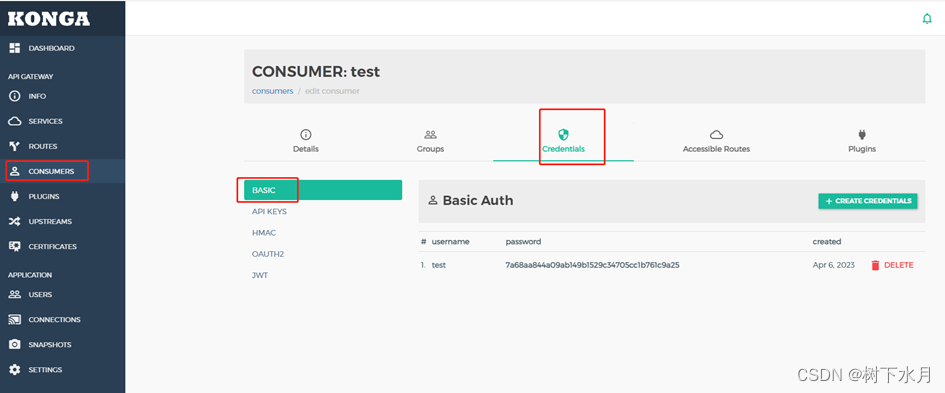This screenshot has width=945, height=393.
Task: Click the Create Credentials button
Action: (x=868, y=201)
